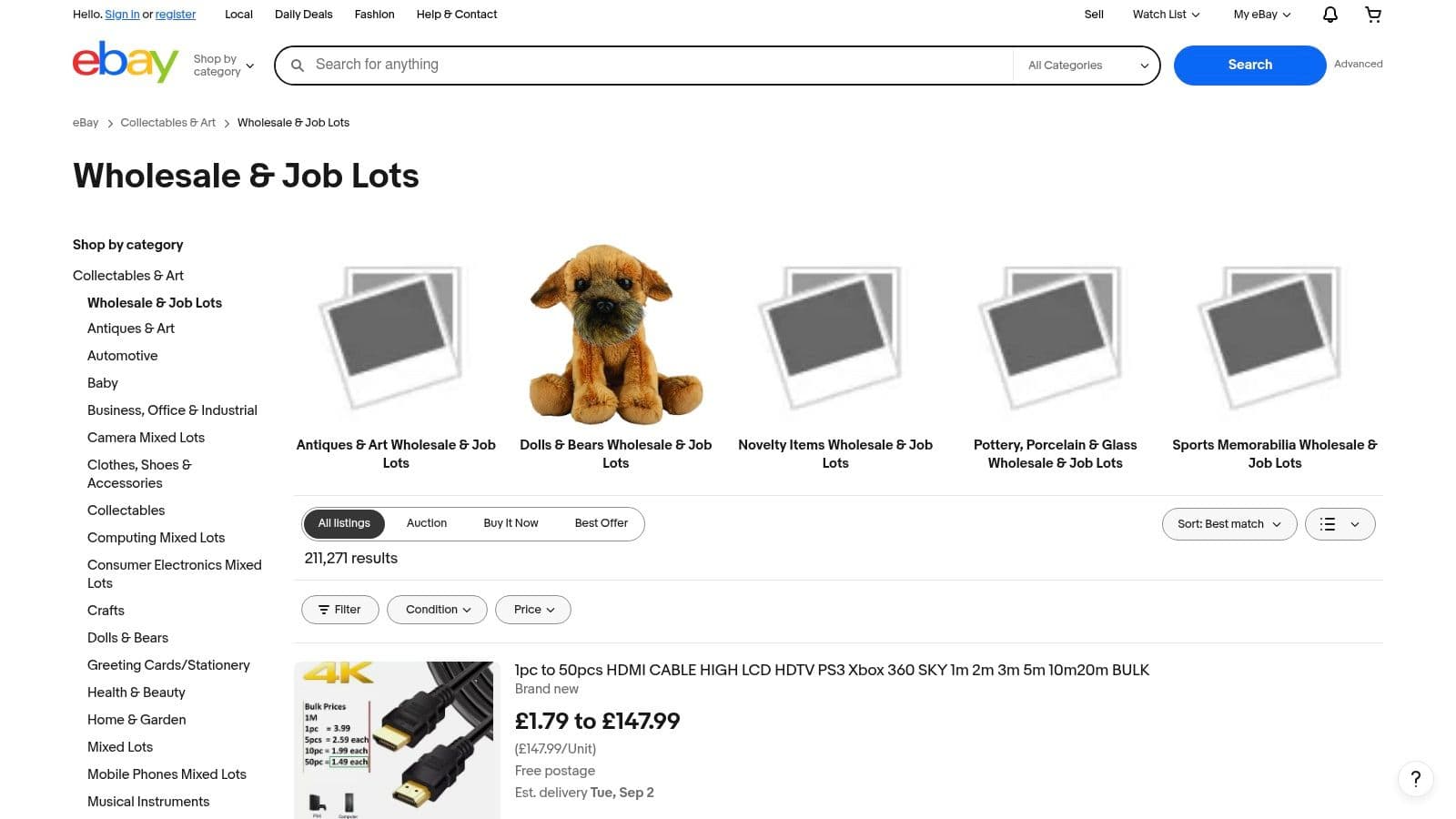This screenshot has height=819, width=1456.
Task: Open the Dolls & Bears plush dog thumbnail
Action: 616,334
